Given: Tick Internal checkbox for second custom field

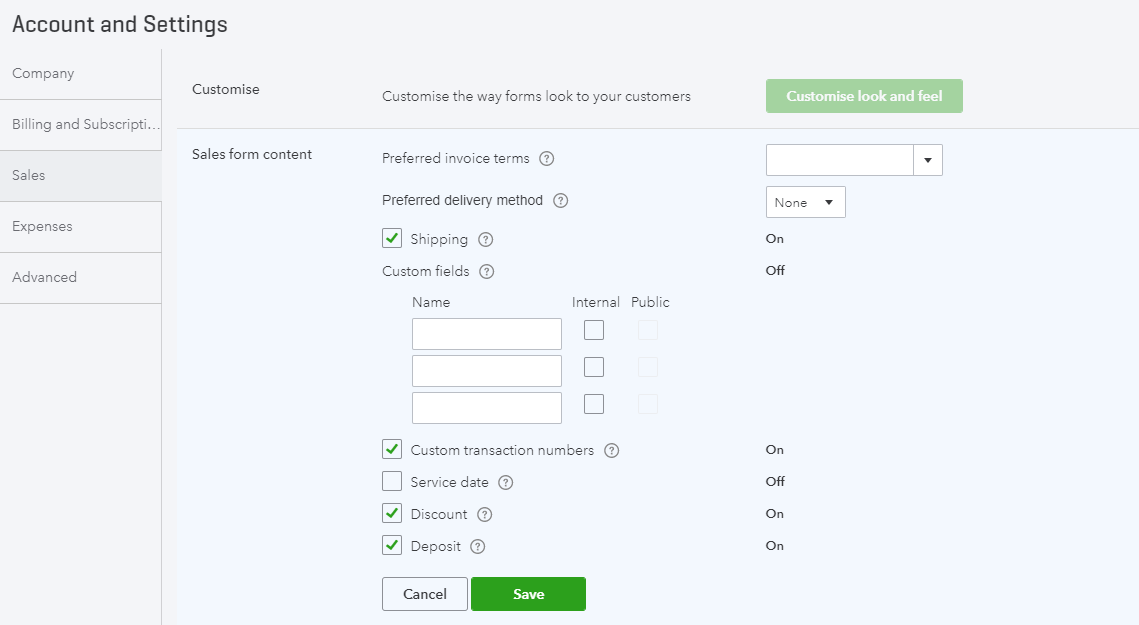Looking at the screenshot, I should (x=593, y=367).
